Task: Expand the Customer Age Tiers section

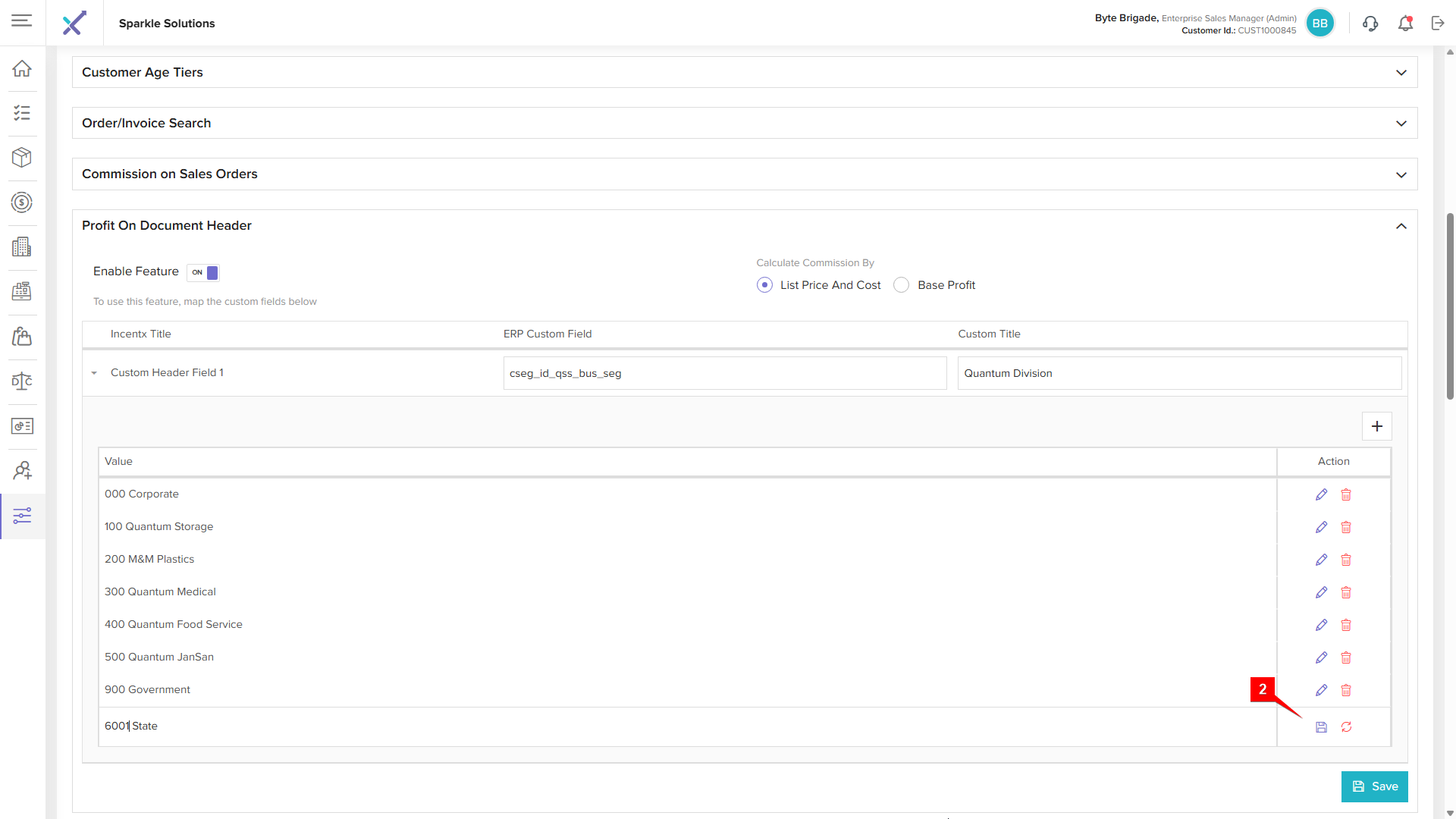Action: 1401,73
